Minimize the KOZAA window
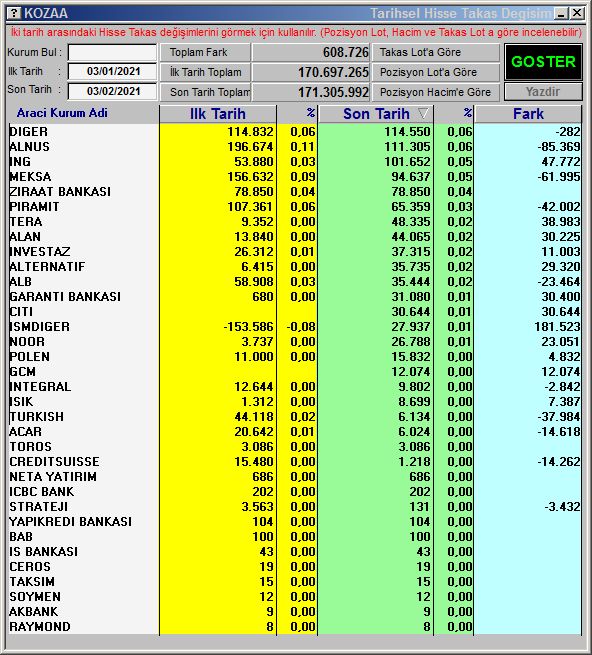592x655 pixels. (561, 13)
